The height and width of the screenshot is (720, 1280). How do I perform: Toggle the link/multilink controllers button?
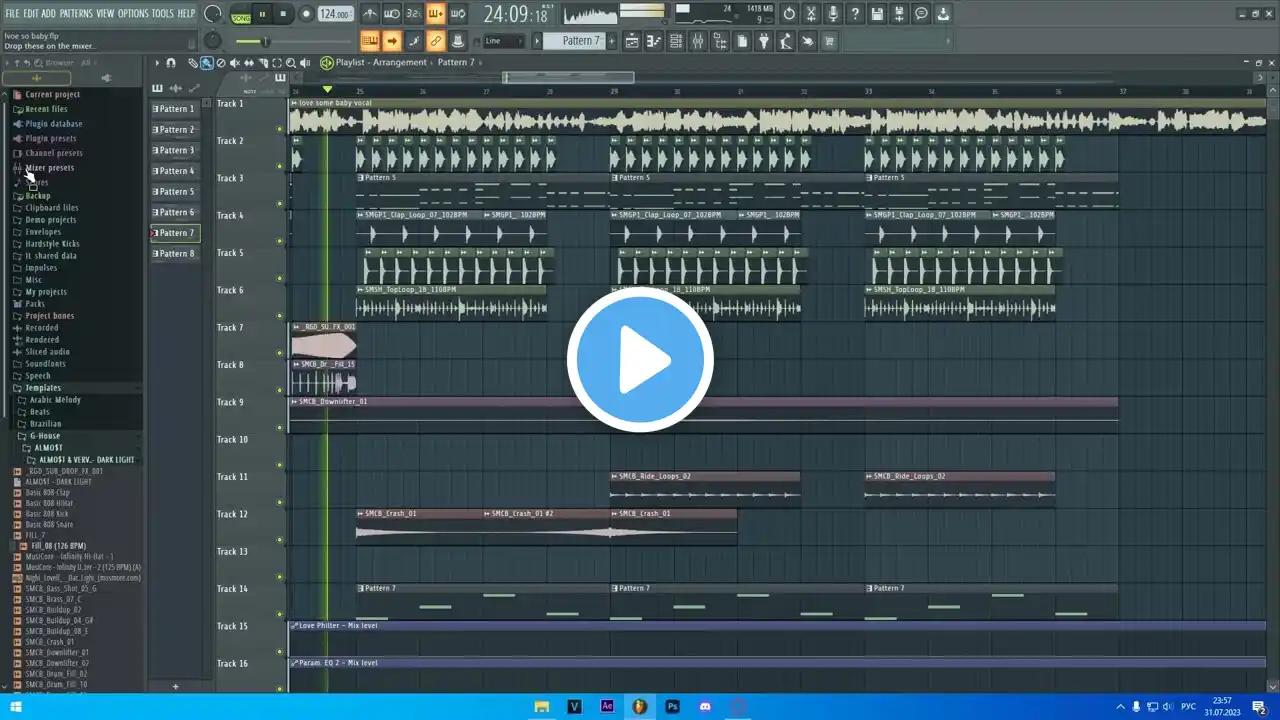tap(436, 41)
